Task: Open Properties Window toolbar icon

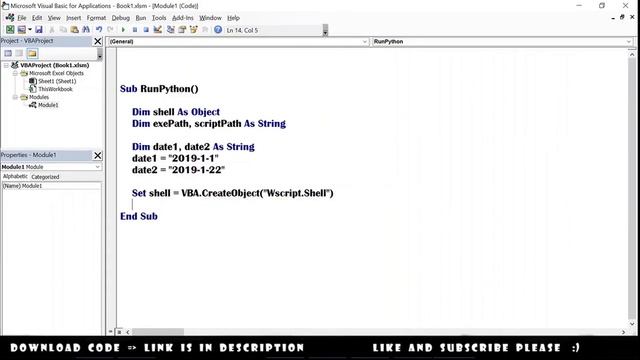Action: (182, 30)
